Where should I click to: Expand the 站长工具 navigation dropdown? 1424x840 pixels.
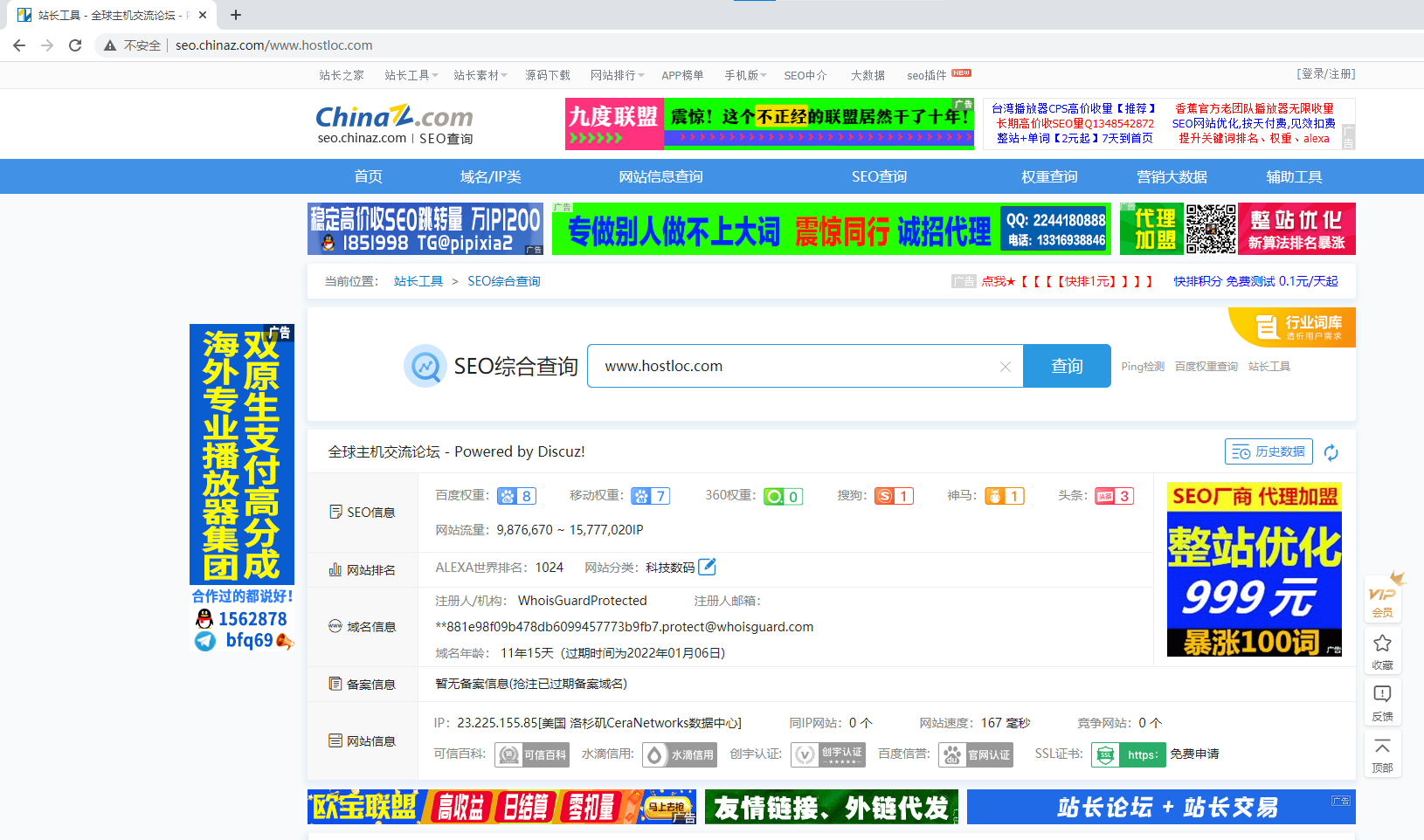(411, 75)
